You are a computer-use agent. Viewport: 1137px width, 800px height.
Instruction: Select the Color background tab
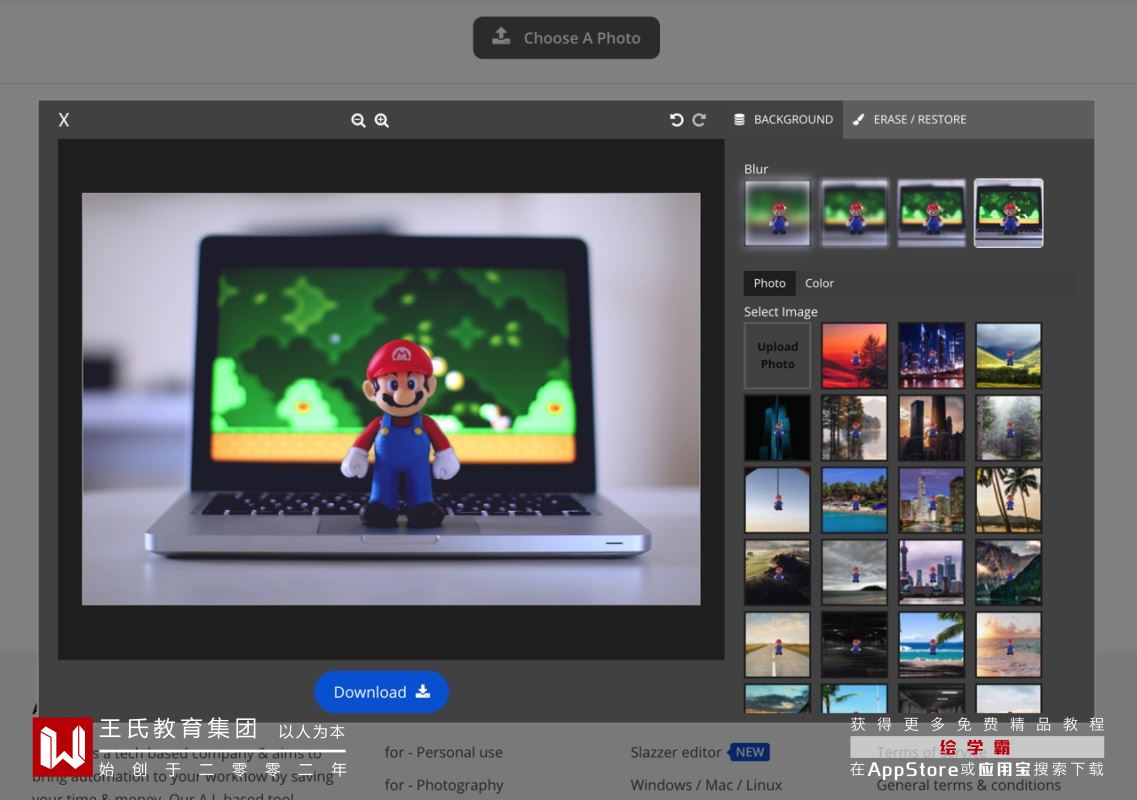(x=819, y=283)
